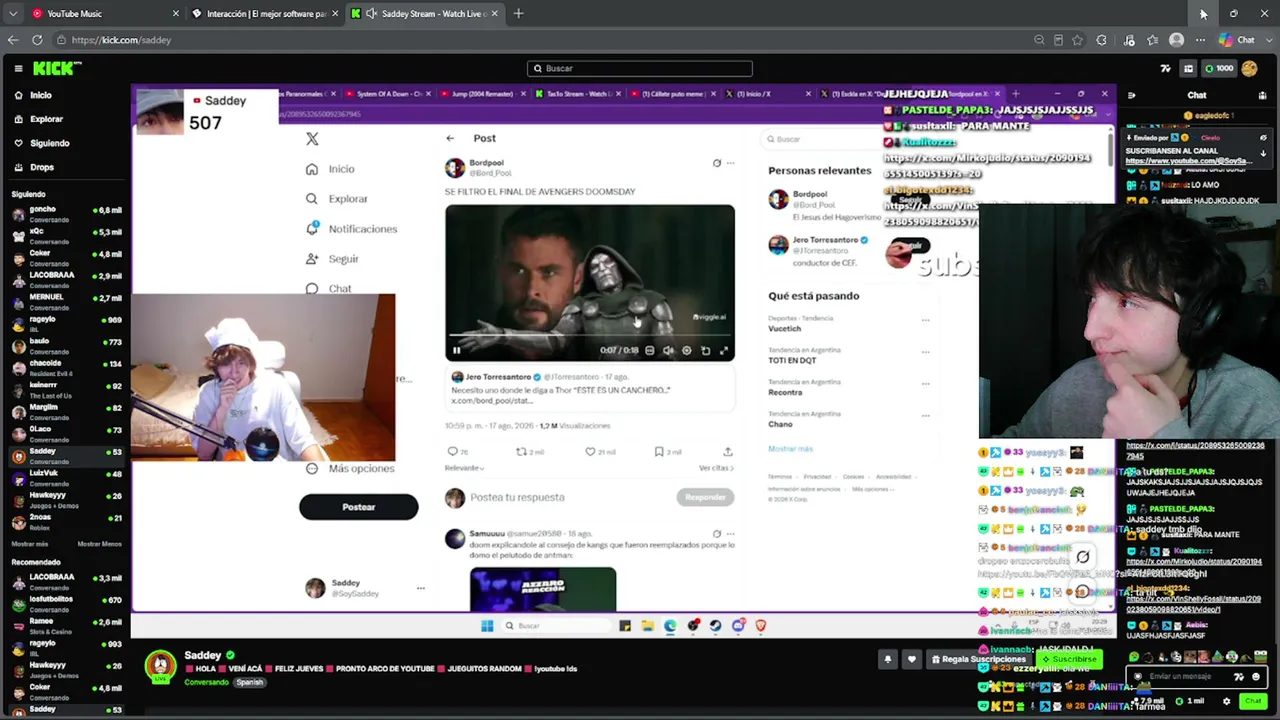Open the Kick coins 1000 balance
1280x720 pixels.
pos(1218,68)
